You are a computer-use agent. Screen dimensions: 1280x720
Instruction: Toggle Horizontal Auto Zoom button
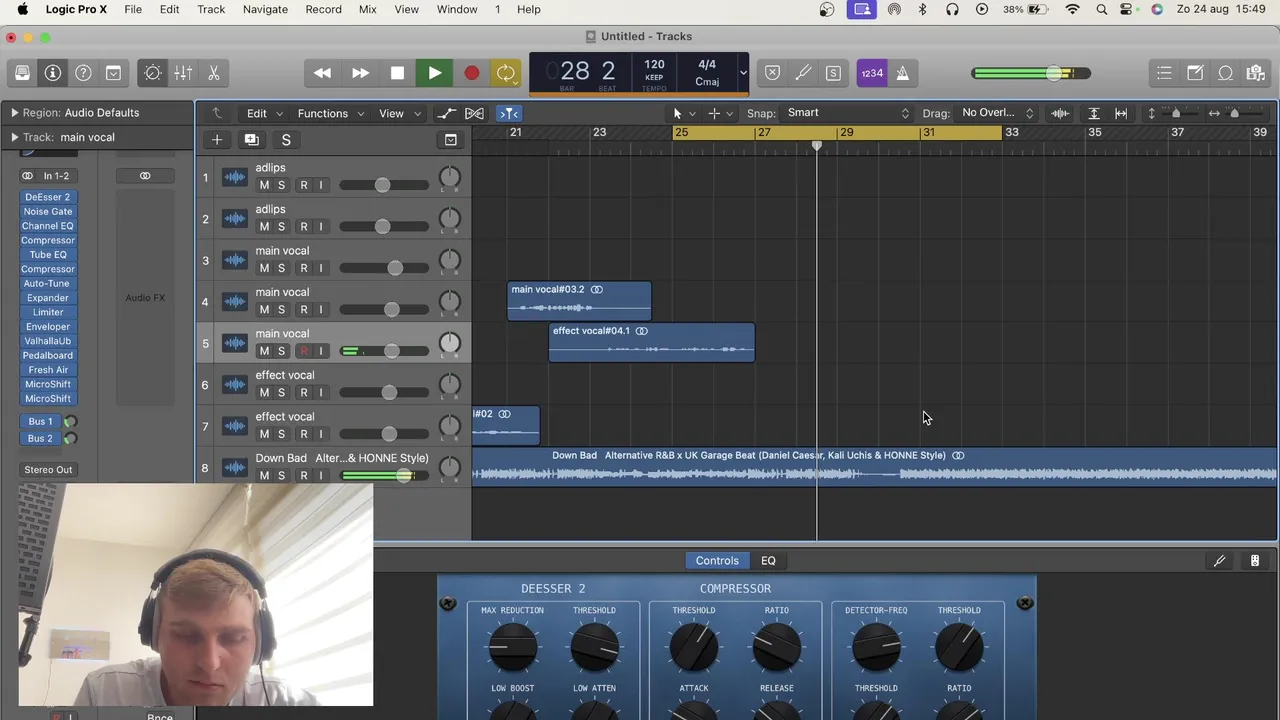1121,113
